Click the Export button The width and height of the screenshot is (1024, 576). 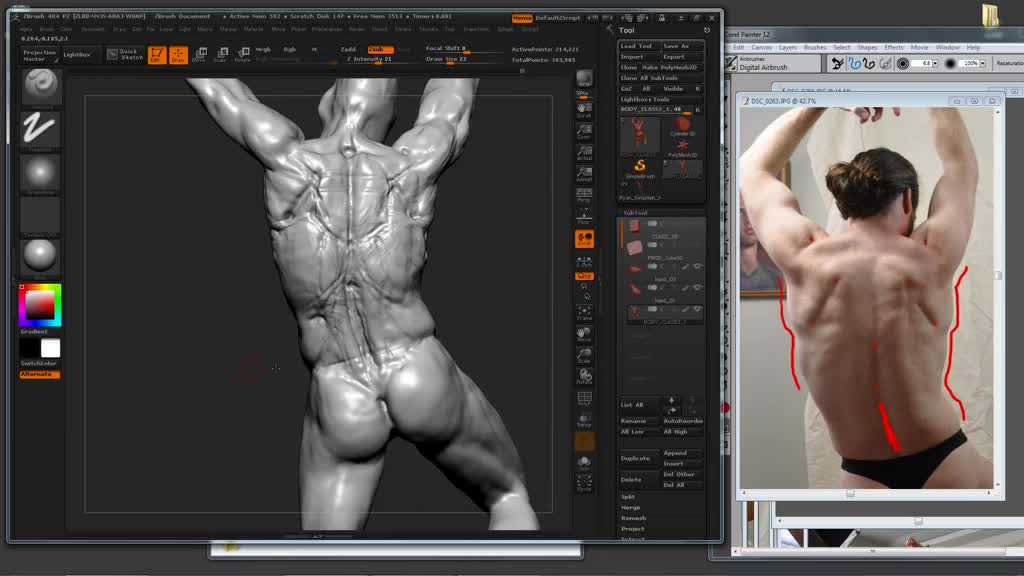[682, 57]
